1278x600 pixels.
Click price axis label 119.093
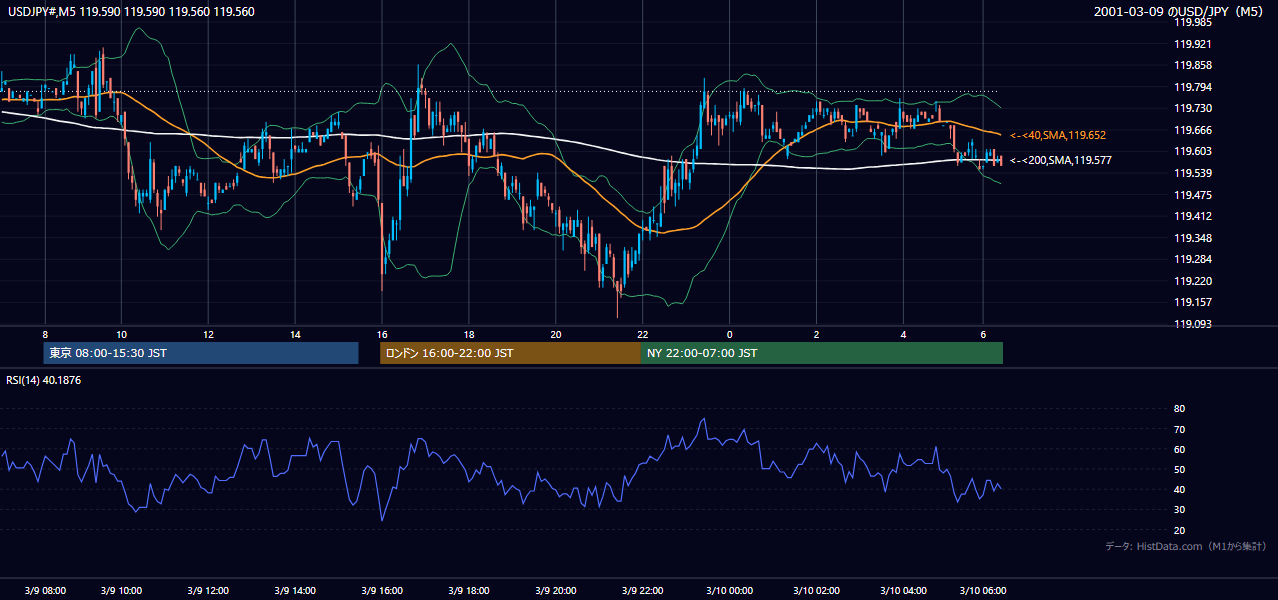[x=1192, y=324]
